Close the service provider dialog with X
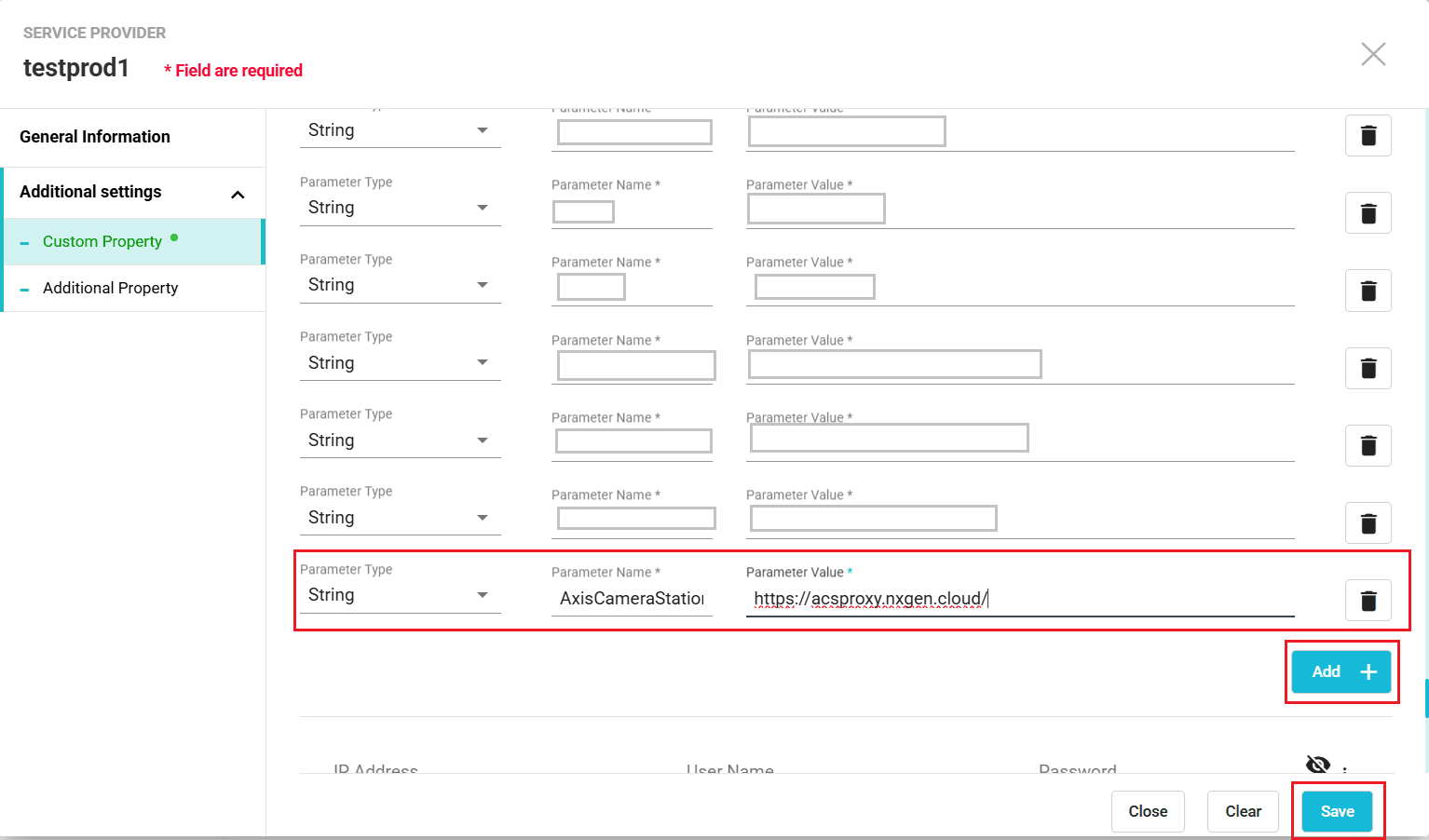 point(1373,54)
